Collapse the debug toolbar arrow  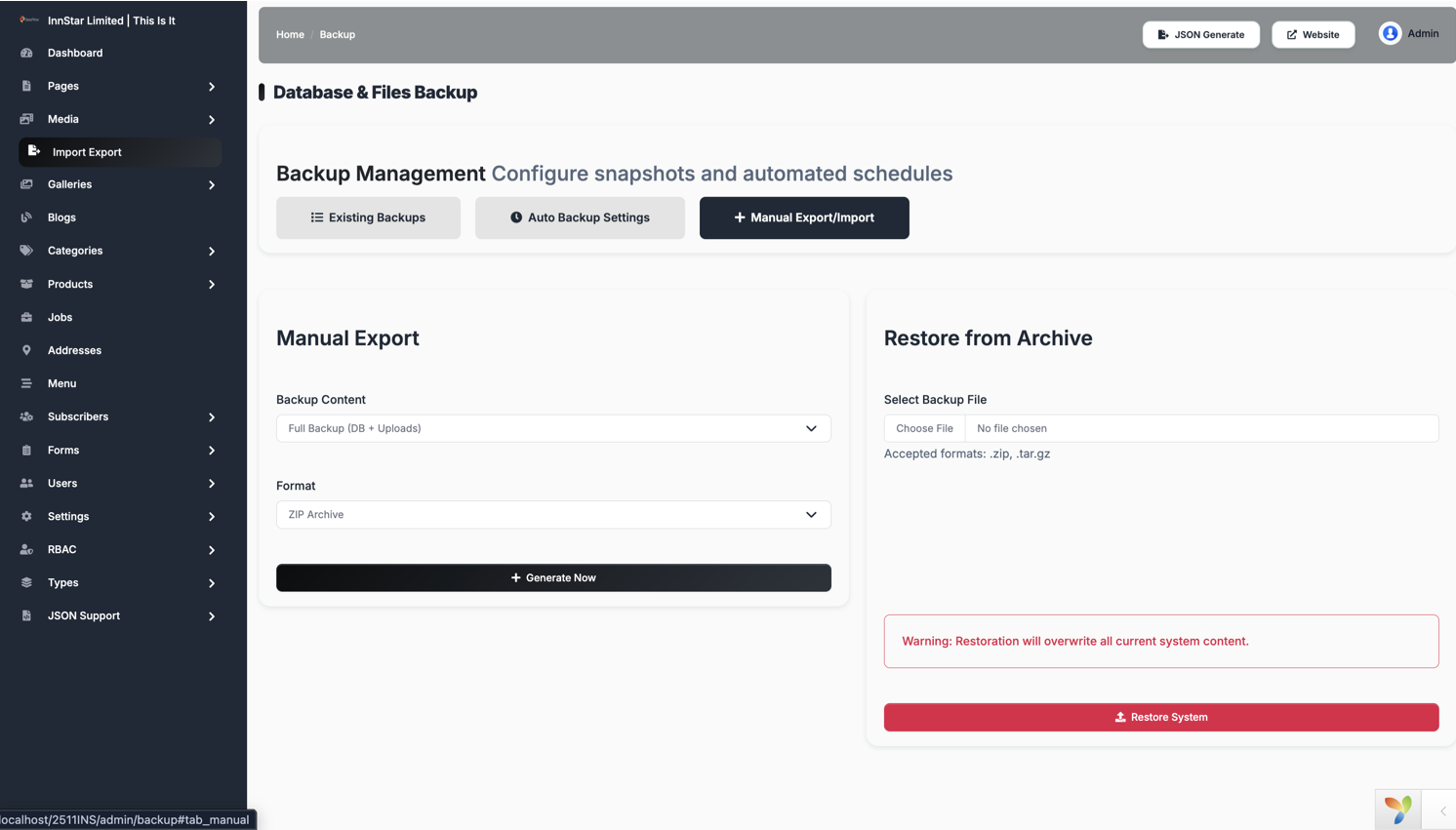click(1442, 810)
